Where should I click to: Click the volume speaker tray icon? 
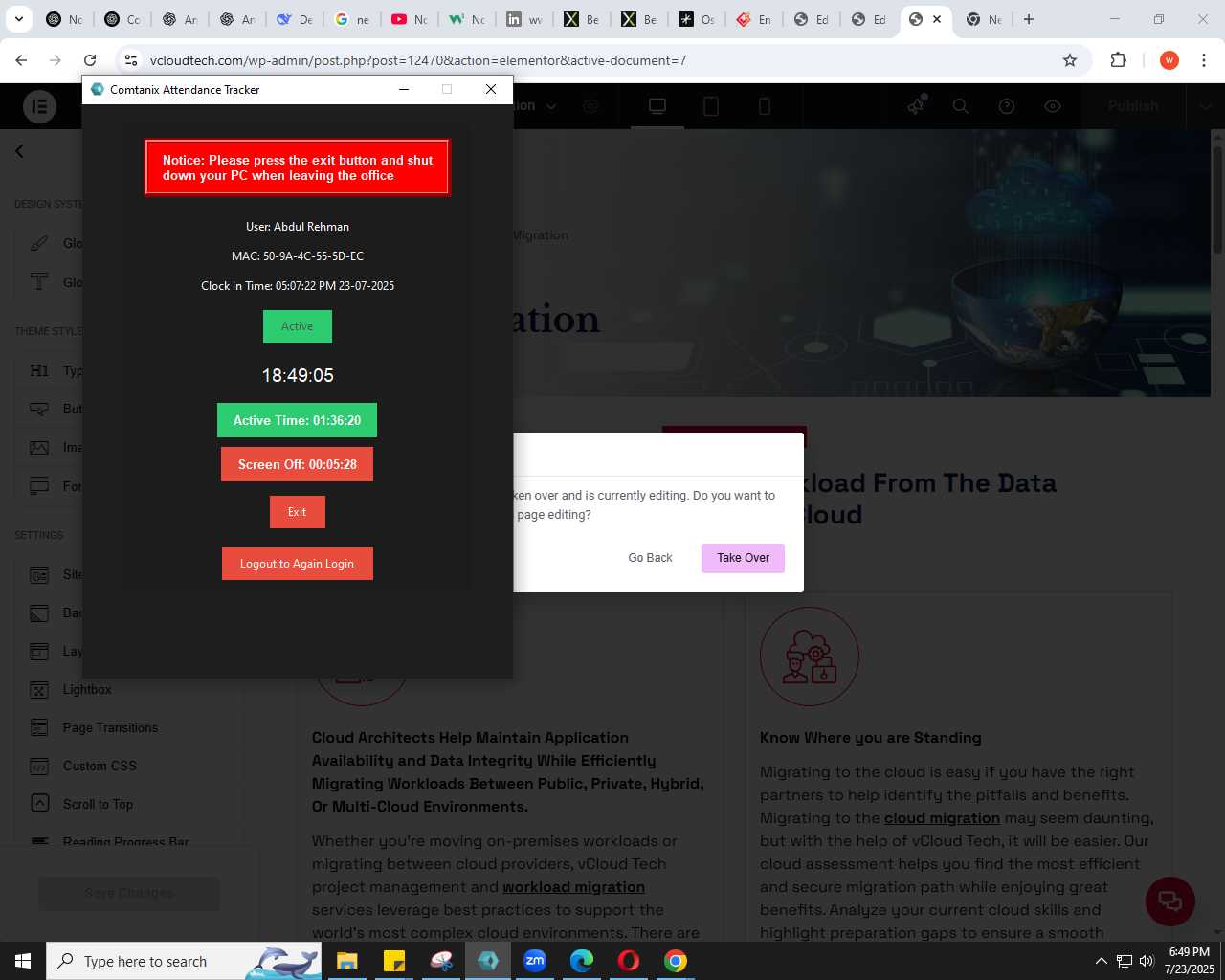click(1147, 961)
